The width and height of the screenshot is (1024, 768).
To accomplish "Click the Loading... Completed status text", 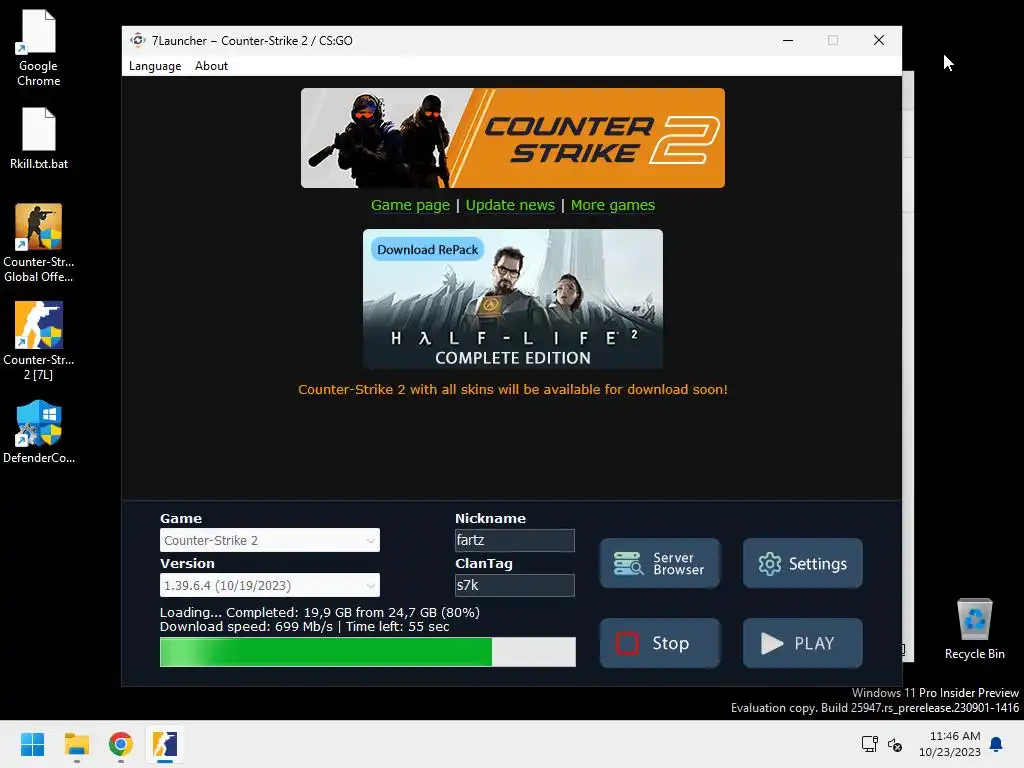I will [320, 613].
